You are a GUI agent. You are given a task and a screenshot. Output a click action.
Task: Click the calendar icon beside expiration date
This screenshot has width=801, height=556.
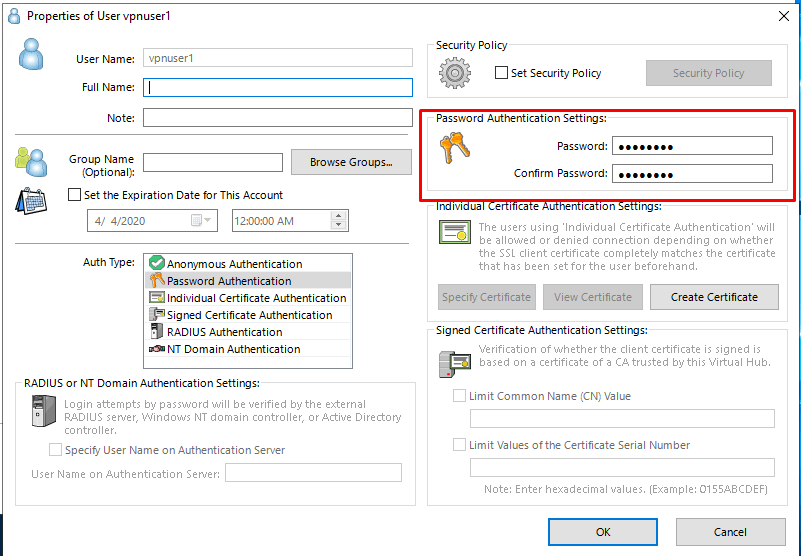(x=29, y=201)
